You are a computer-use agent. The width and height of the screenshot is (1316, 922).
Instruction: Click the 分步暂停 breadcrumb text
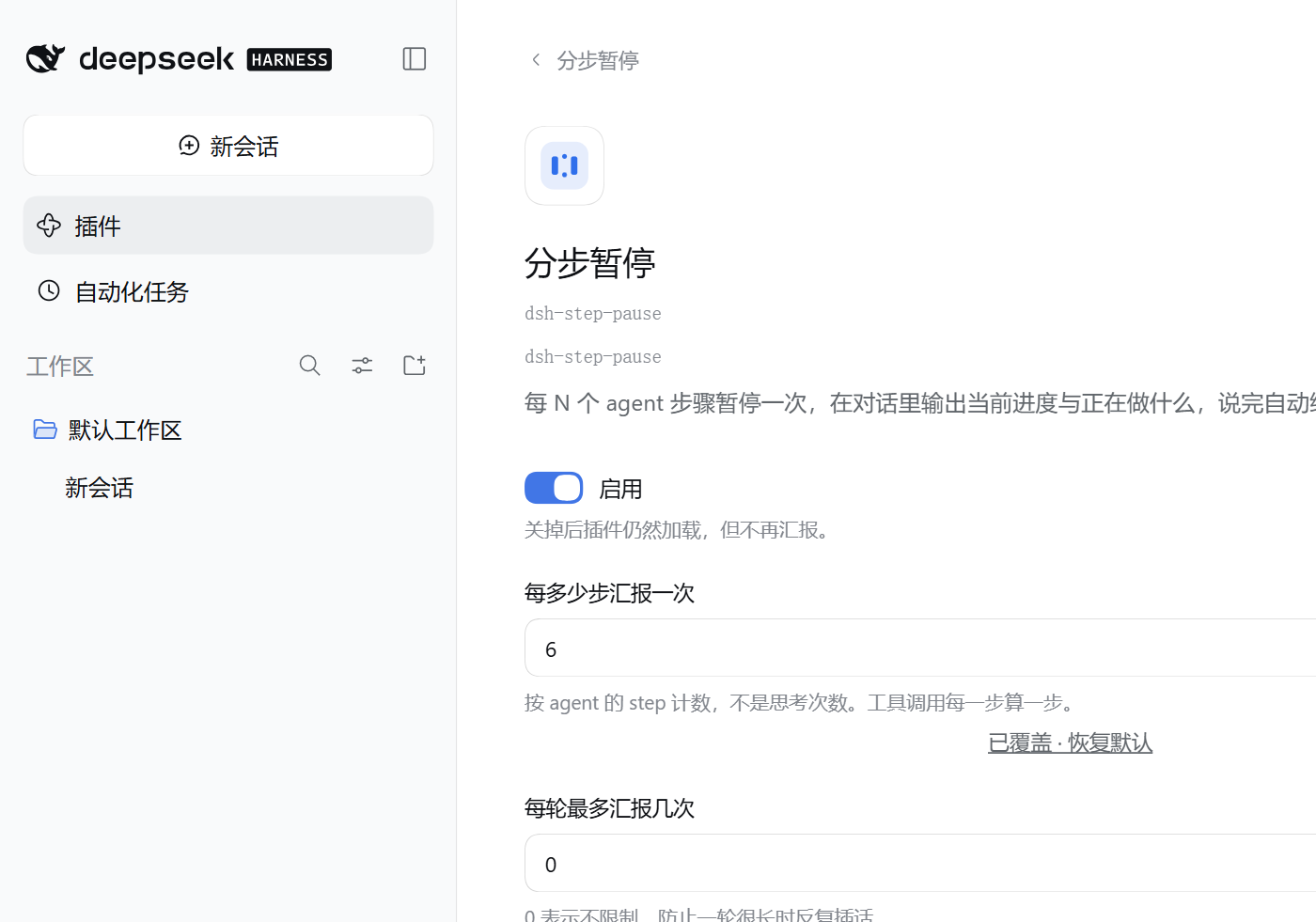(598, 61)
